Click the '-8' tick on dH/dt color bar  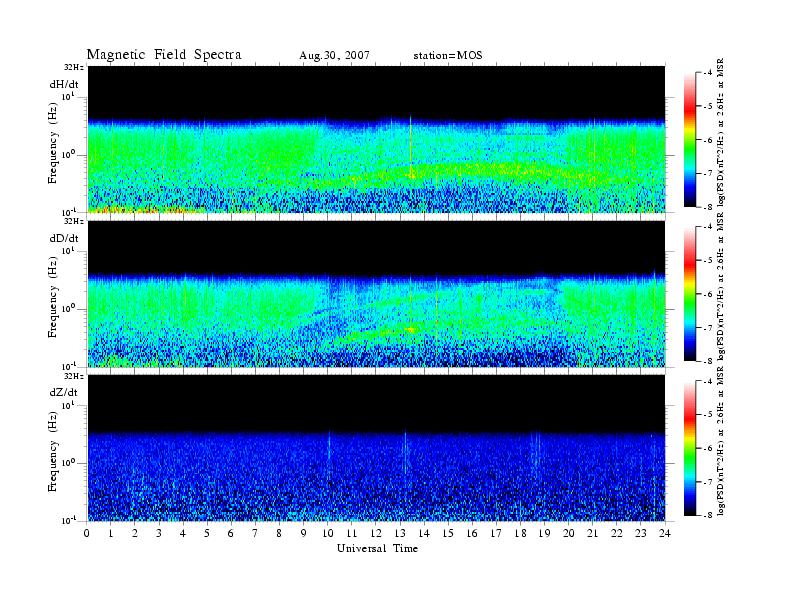pyautogui.click(x=708, y=207)
